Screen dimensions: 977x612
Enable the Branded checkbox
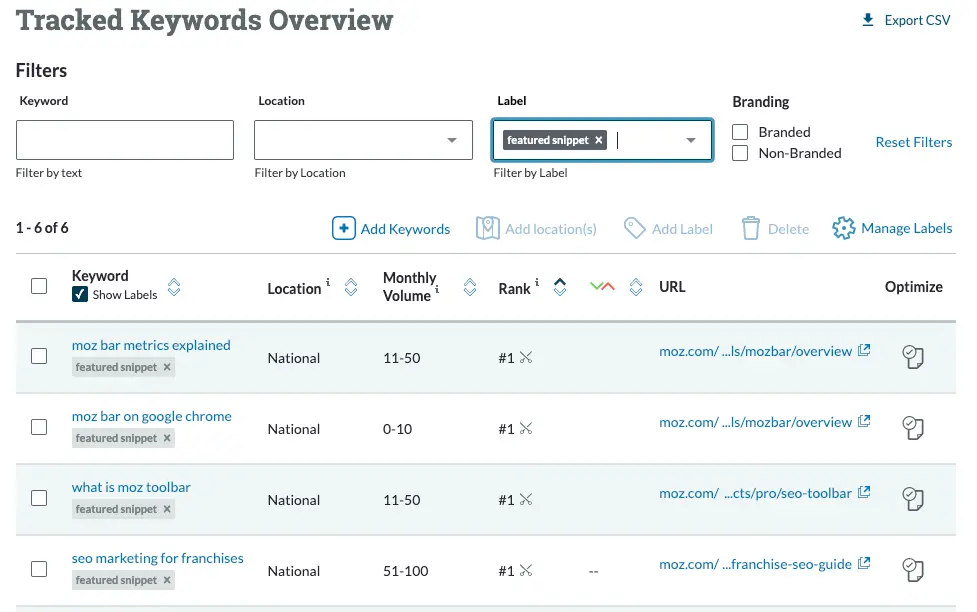741,132
